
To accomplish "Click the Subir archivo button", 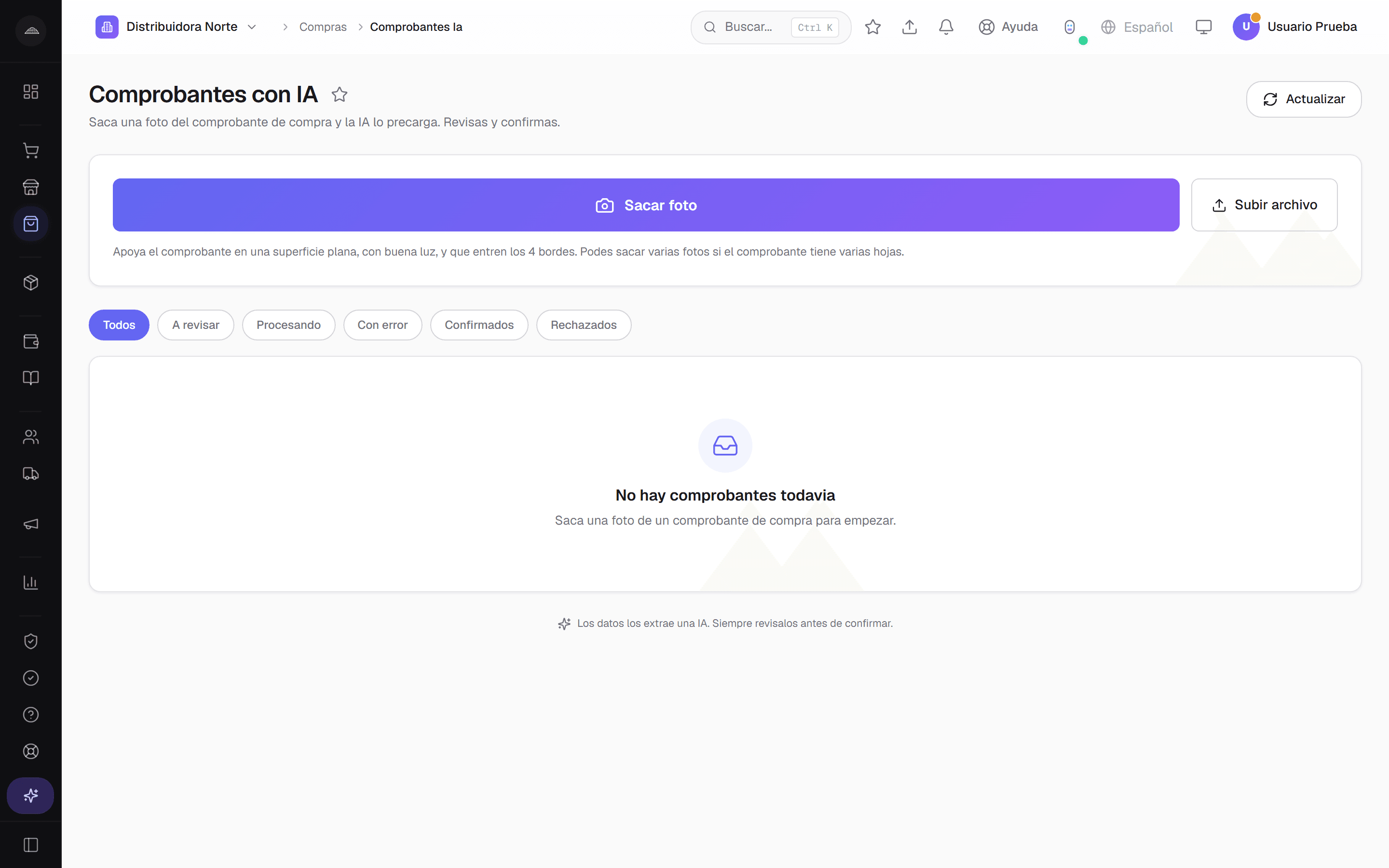I will coord(1264,205).
